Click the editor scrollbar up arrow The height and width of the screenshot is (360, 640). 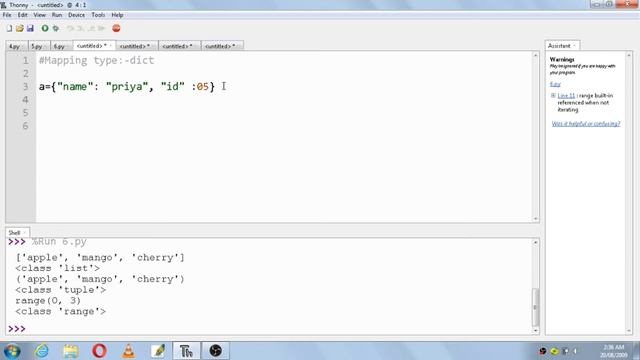[536, 55]
